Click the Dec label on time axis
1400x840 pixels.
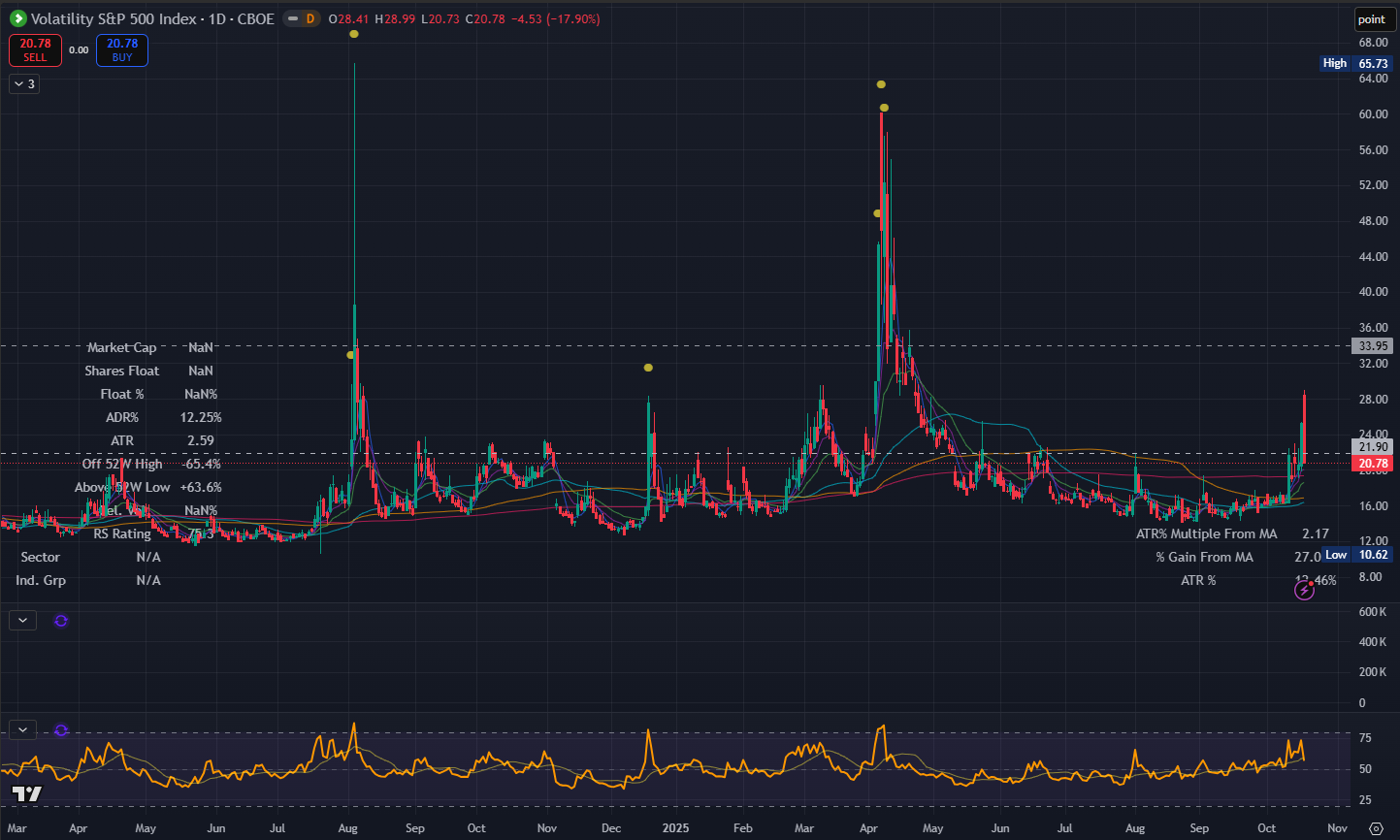pyautogui.click(x=611, y=828)
